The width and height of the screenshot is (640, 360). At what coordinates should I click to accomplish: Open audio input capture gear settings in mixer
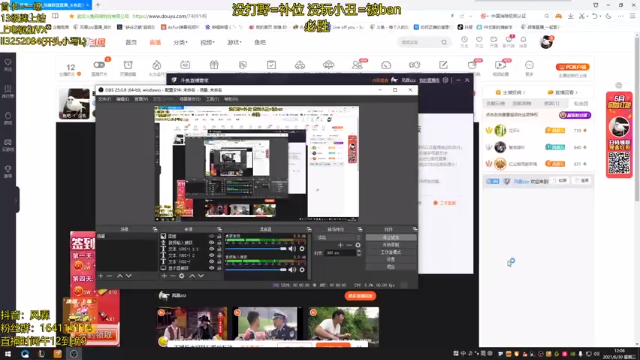click(x=302, y=269)
